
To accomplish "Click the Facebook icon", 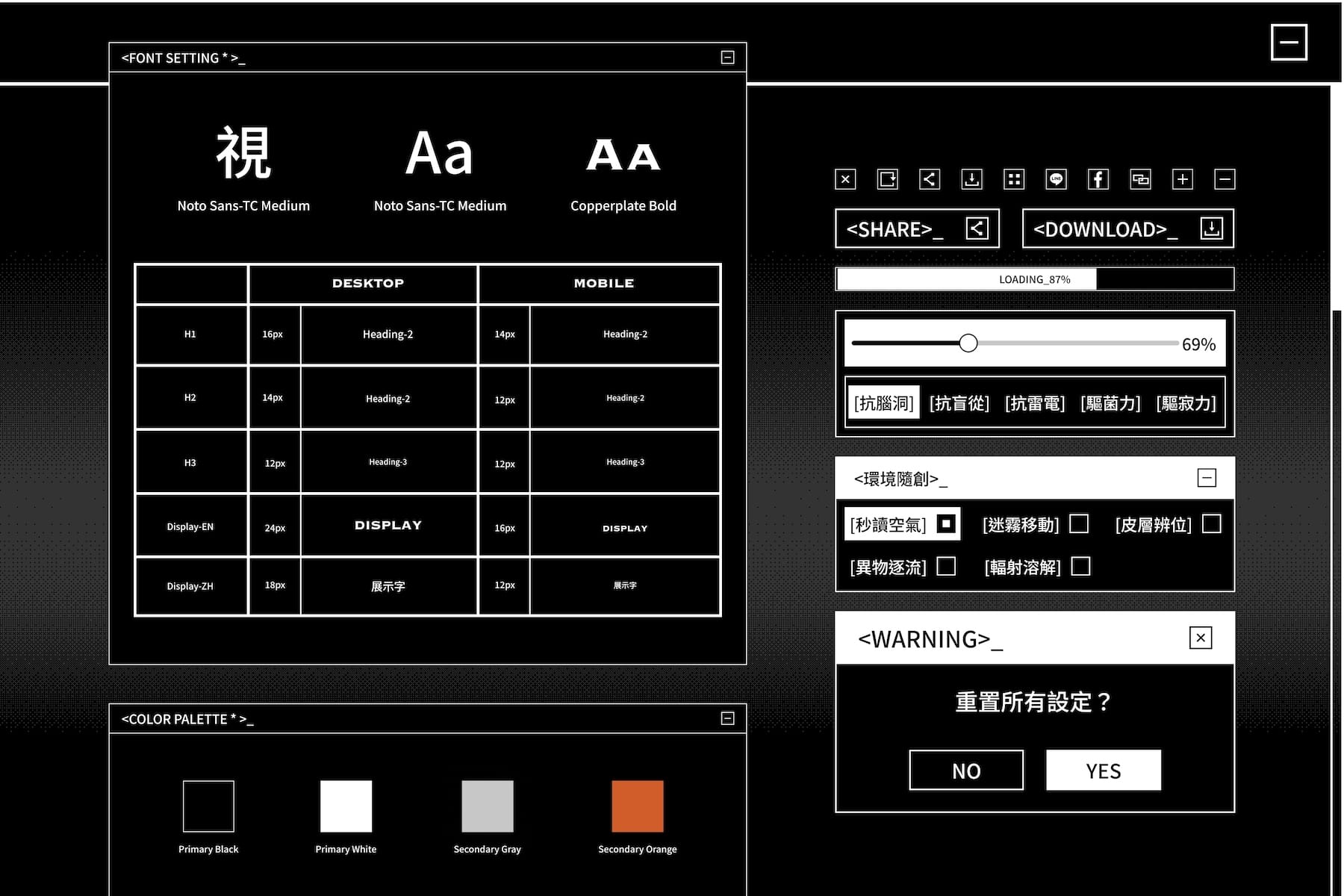I will pyautogui.click(x=1098, y=179).
